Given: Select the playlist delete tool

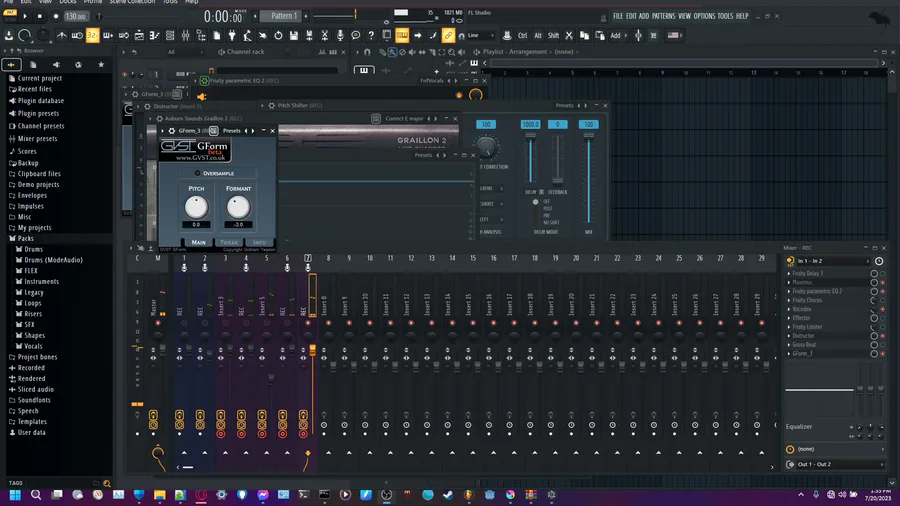Looking at the screenshot, I should [x=402, y=52].
